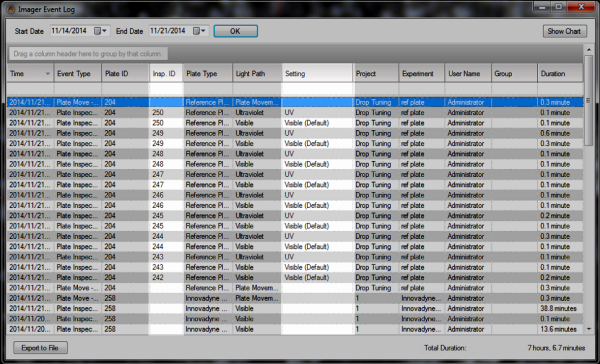This screenshot has height=364, width=600.
Task: Open the End Date calendar dropdown
Action: click(x=200, y=31)
